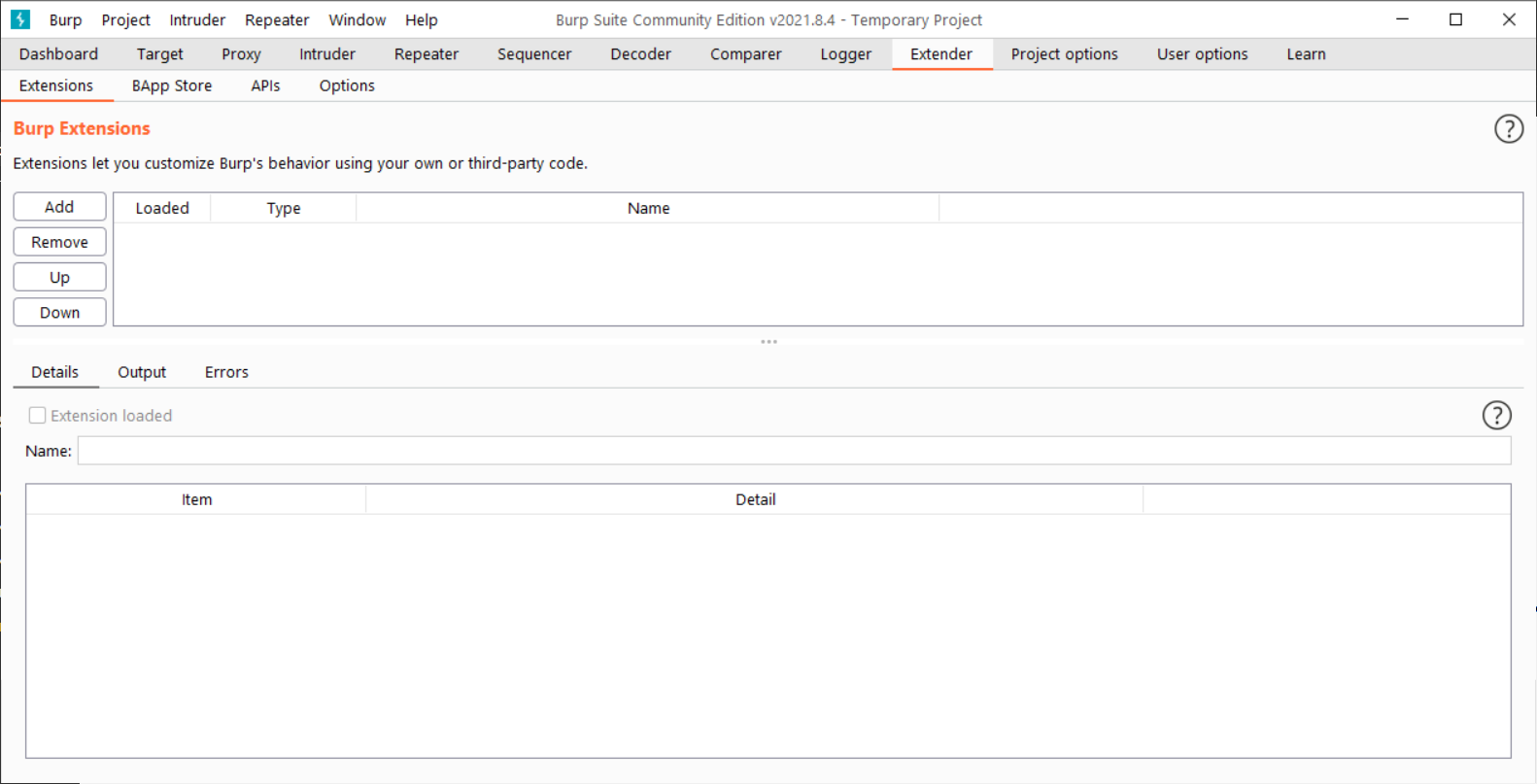This screenshot has width=1537, height=784.
Task: View the Errors tab
Action: click(x=226, y=372)
